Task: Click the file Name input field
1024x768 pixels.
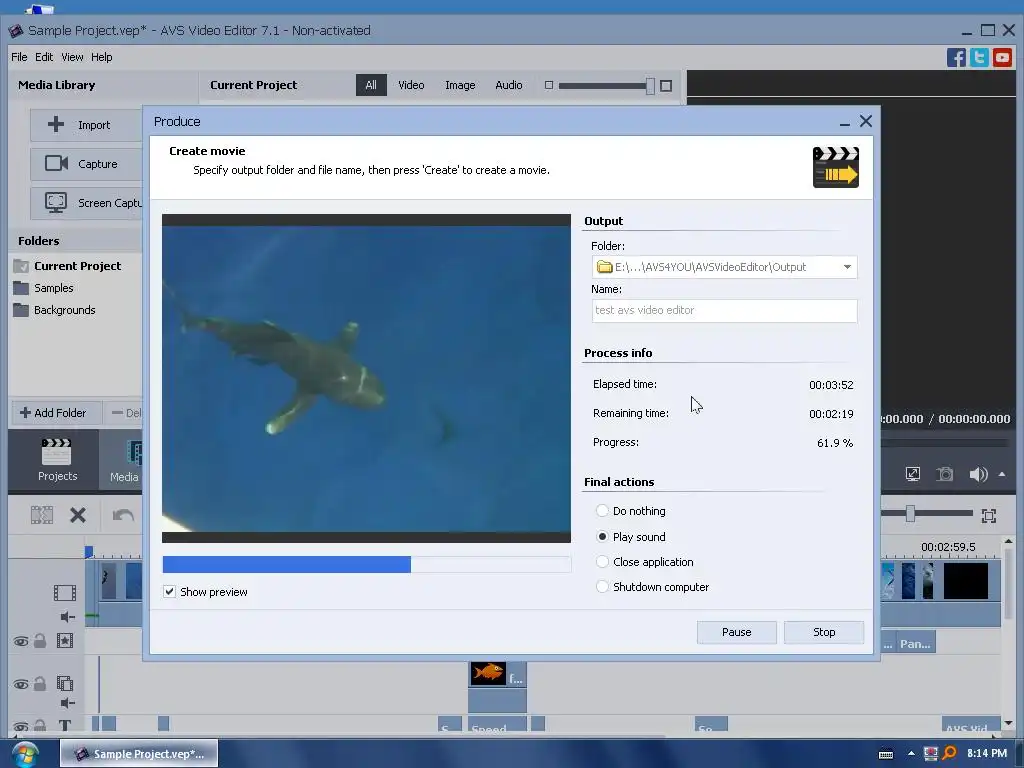Action: [x=724, y=311]
